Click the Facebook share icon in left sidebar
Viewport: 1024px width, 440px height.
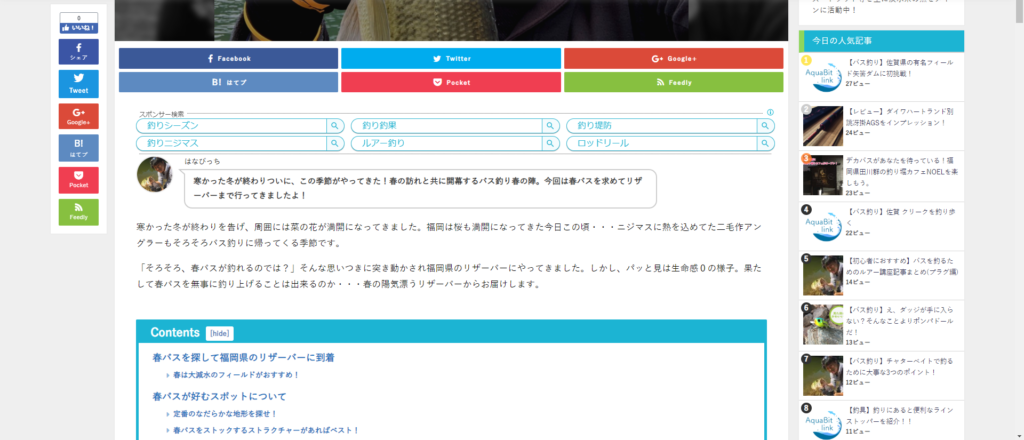click(x=78, y=52)
